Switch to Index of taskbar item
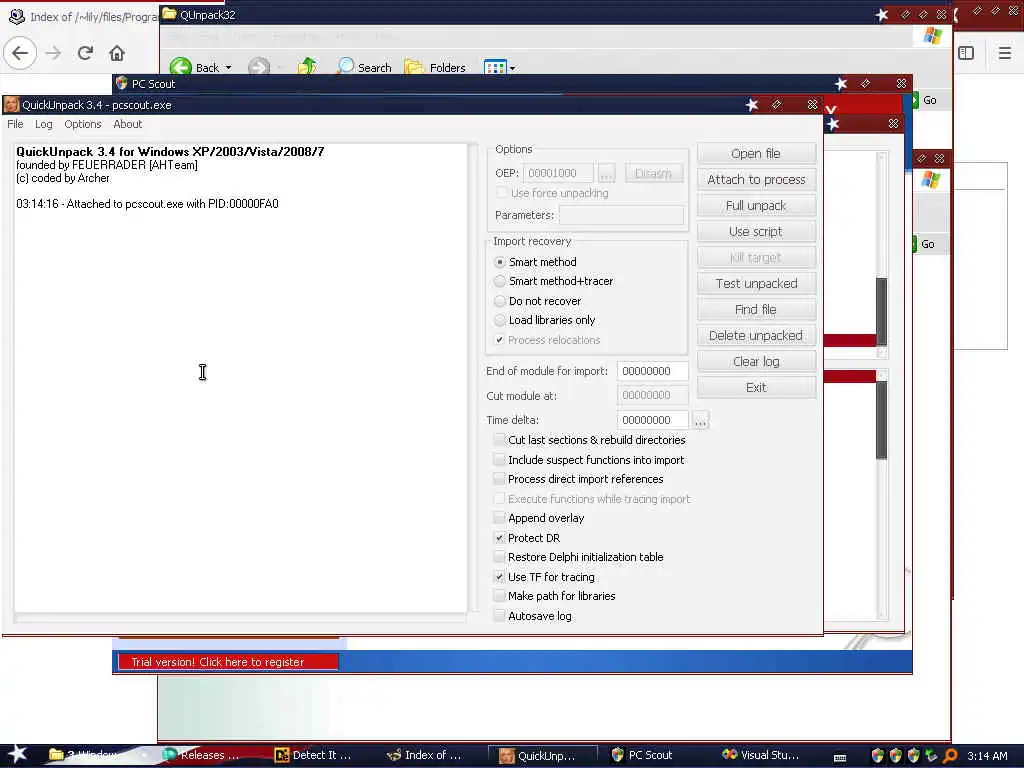Viewport: 1024px width, 768px height. (424, 755)
